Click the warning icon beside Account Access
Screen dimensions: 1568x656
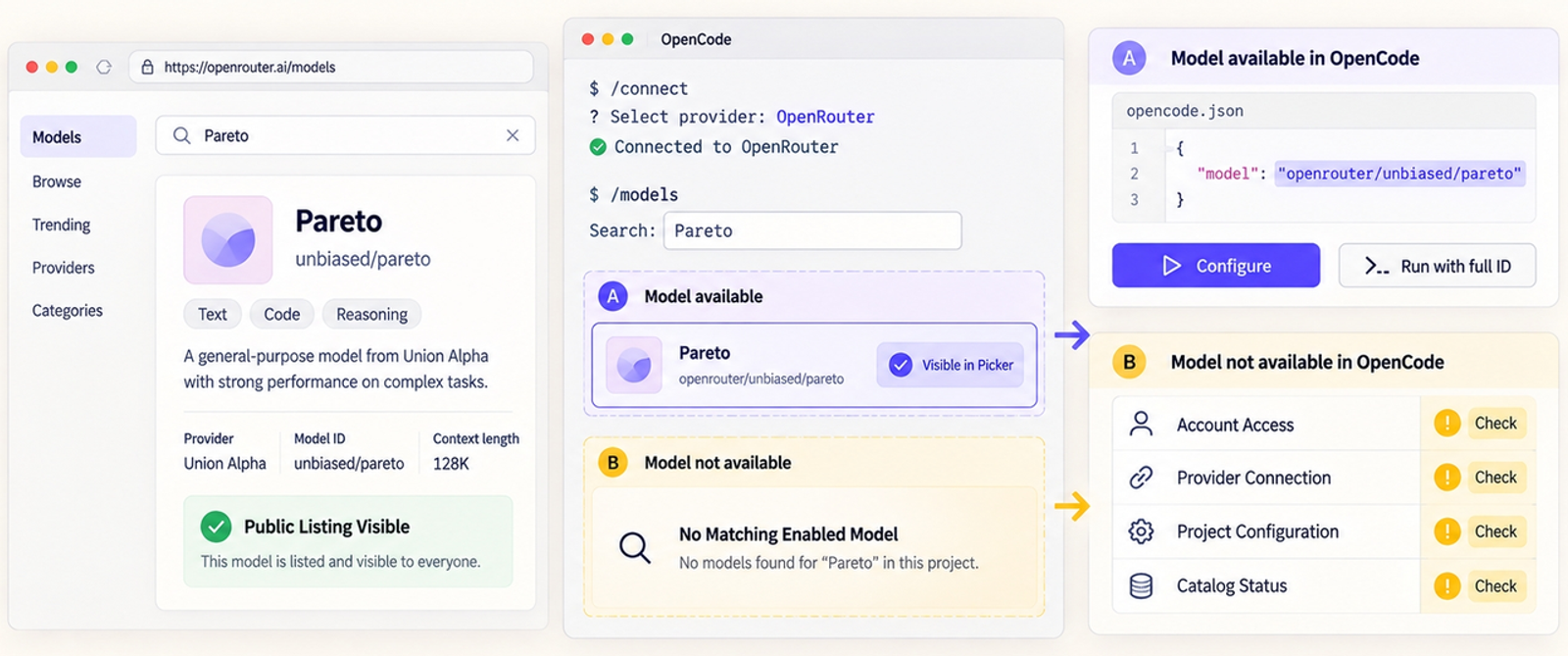[1447, 424]
